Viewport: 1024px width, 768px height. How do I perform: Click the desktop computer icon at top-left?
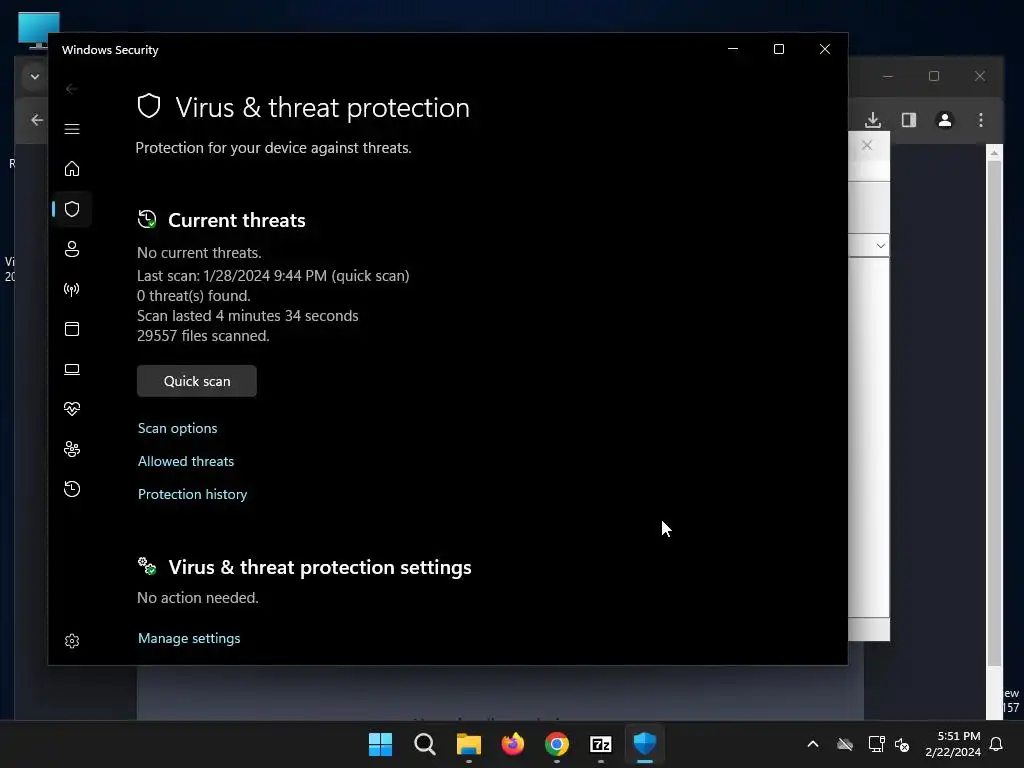point(39,30)
